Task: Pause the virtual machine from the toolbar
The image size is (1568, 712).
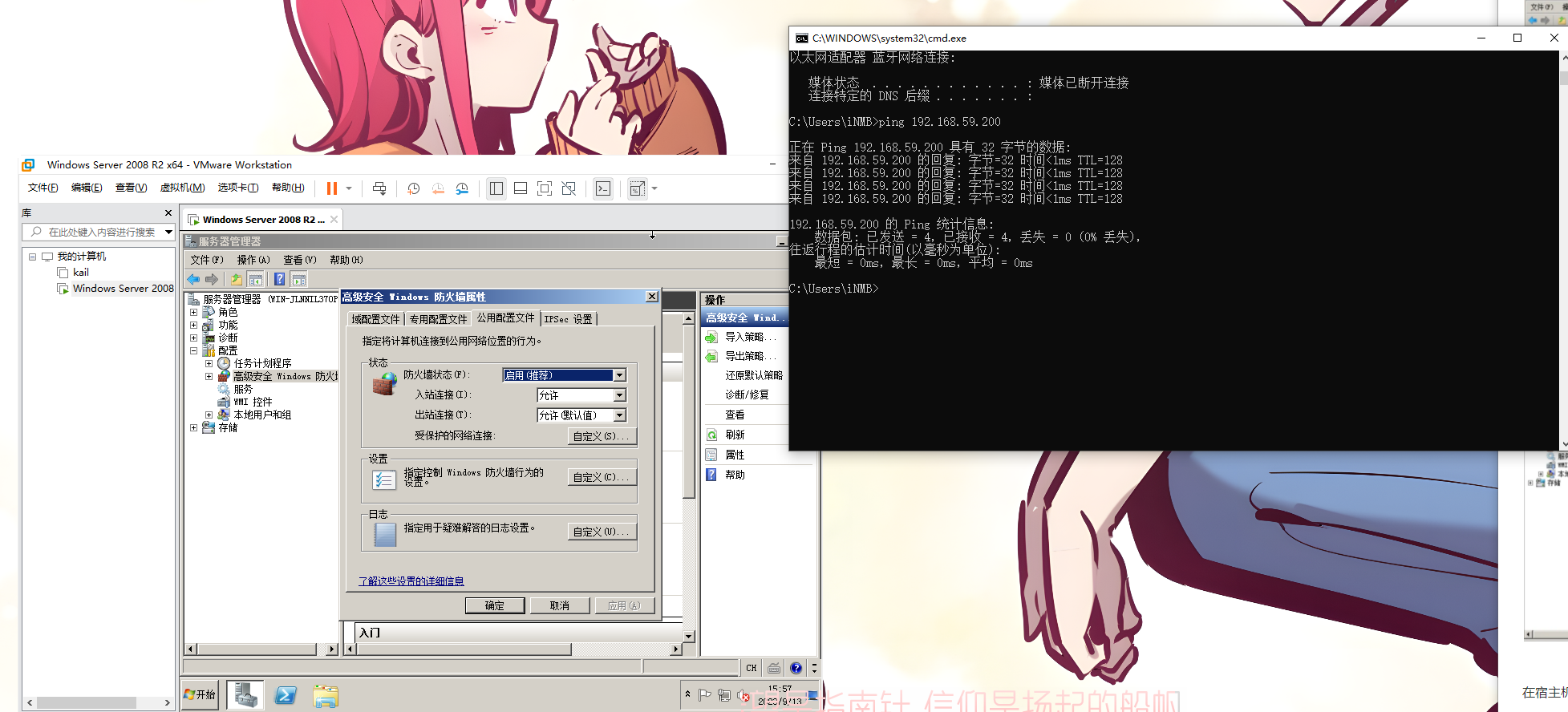Action: point(331,188)
